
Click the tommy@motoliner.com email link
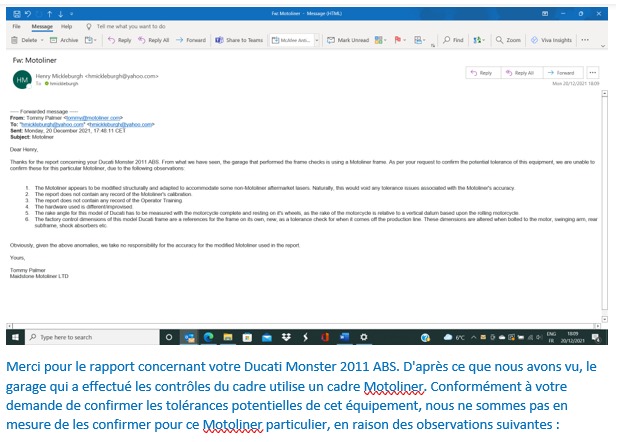tap(93, 118)
